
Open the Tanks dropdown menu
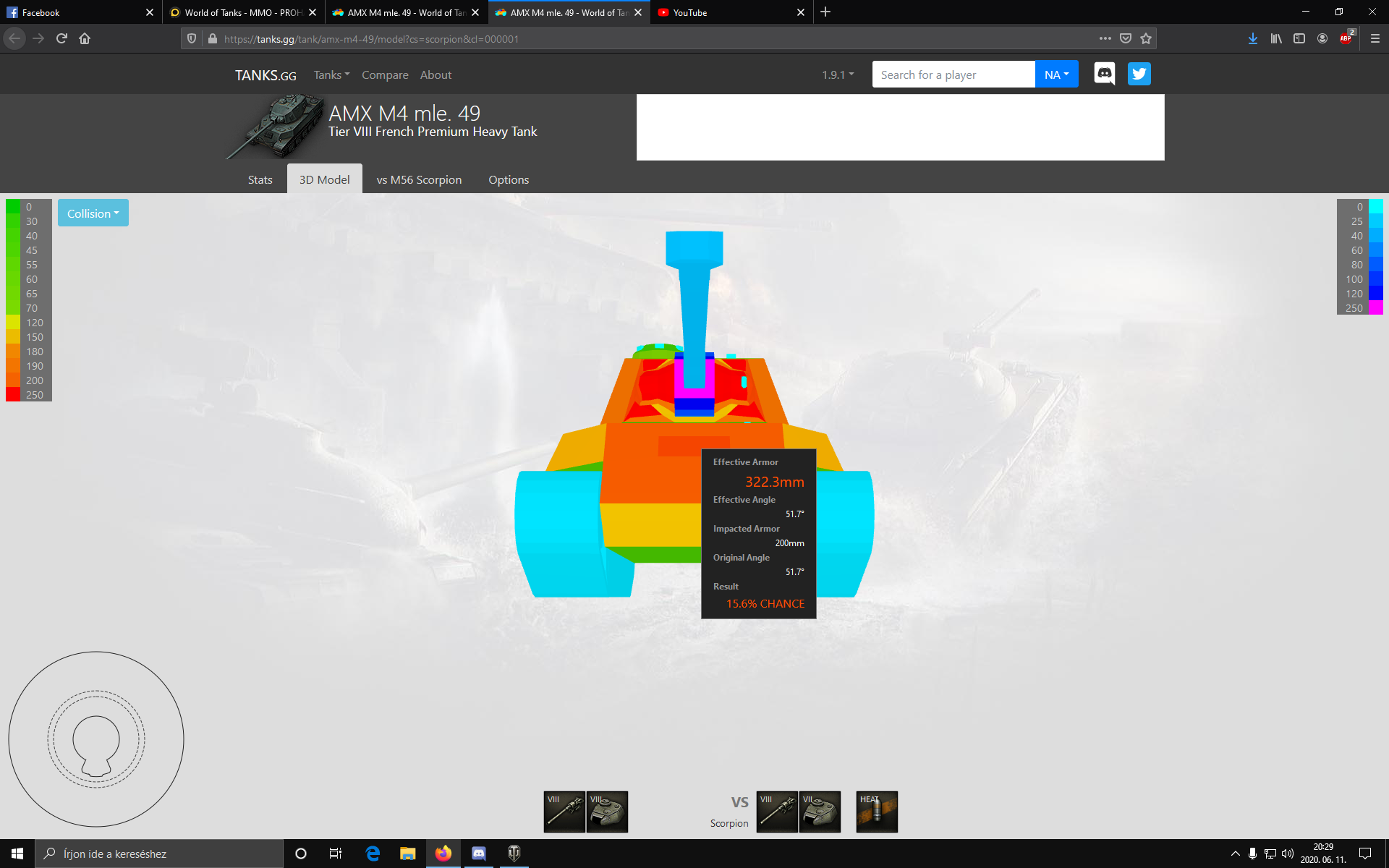click(x=331, y=75)
